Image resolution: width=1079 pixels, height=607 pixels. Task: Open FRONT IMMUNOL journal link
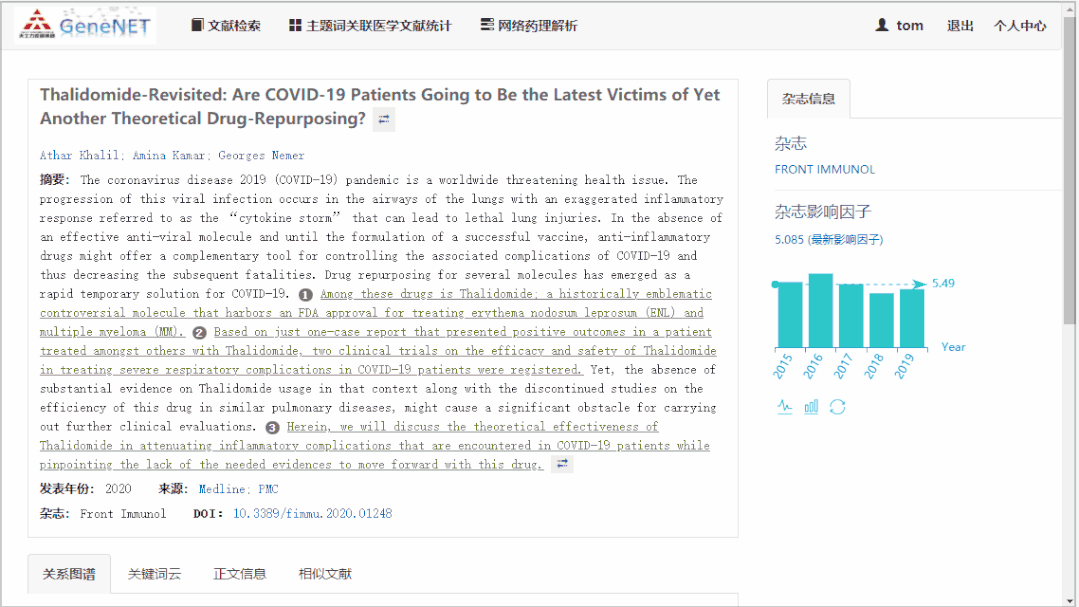[824, 169]
